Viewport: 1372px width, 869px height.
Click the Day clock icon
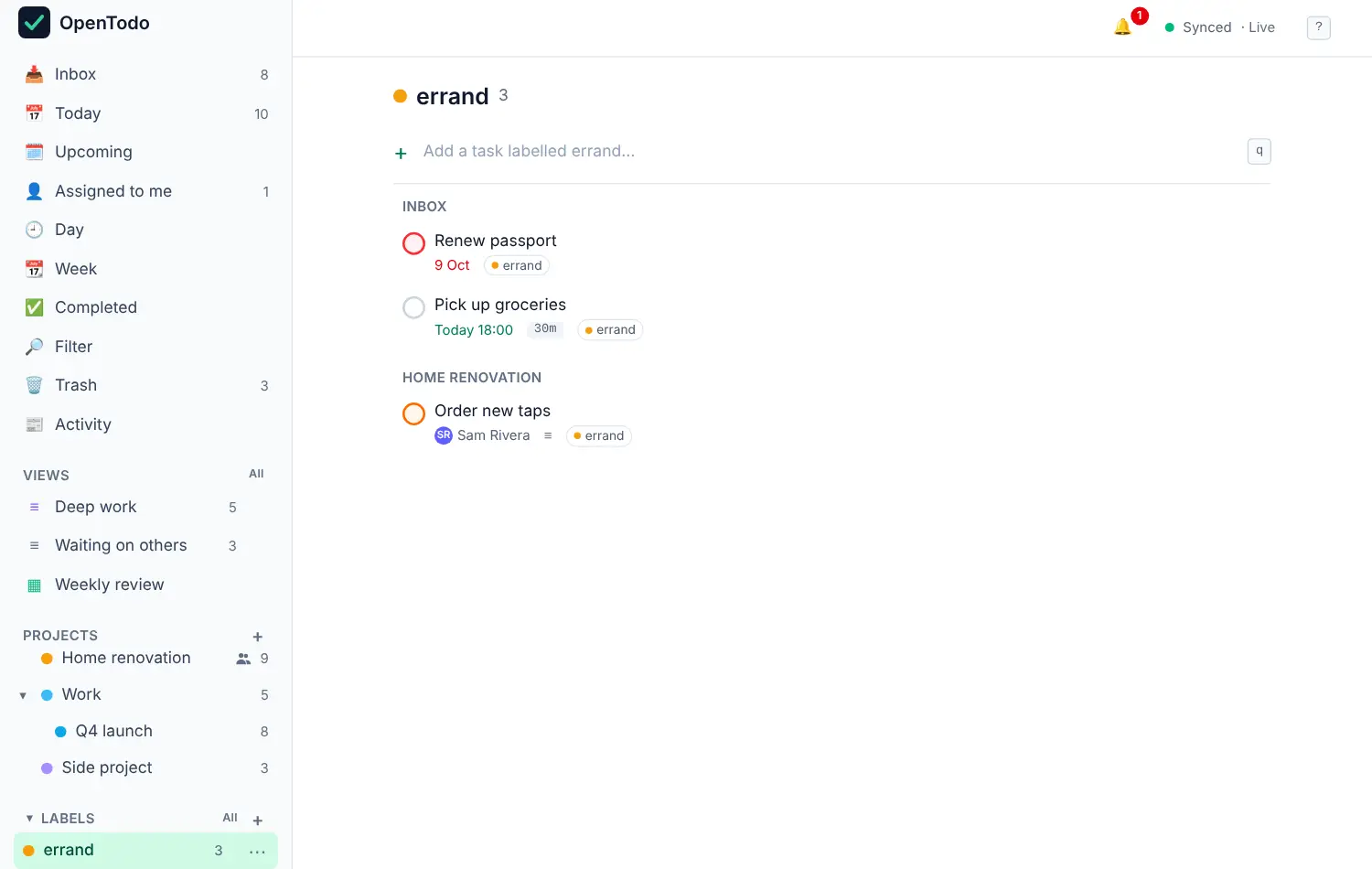pyautogui.click(x=34, y=230)
